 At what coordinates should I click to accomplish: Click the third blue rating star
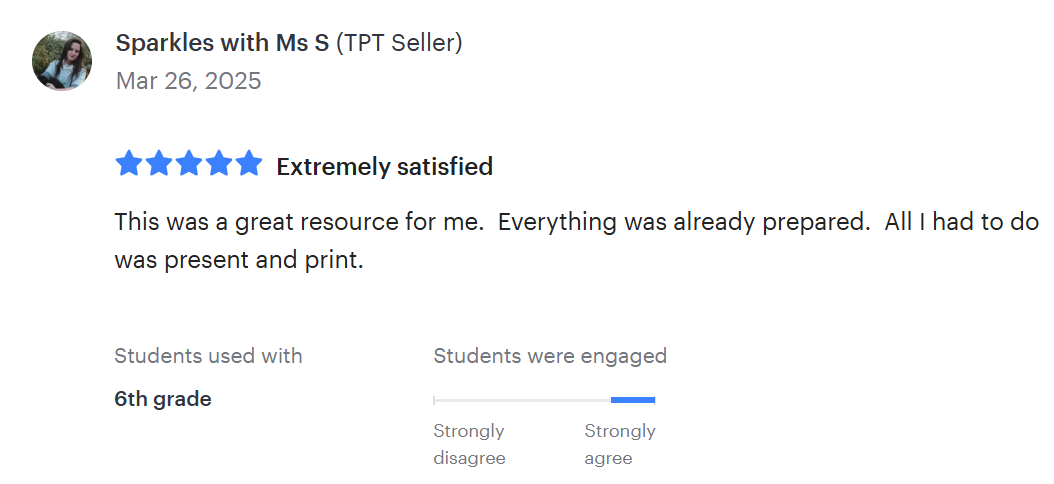189,164
